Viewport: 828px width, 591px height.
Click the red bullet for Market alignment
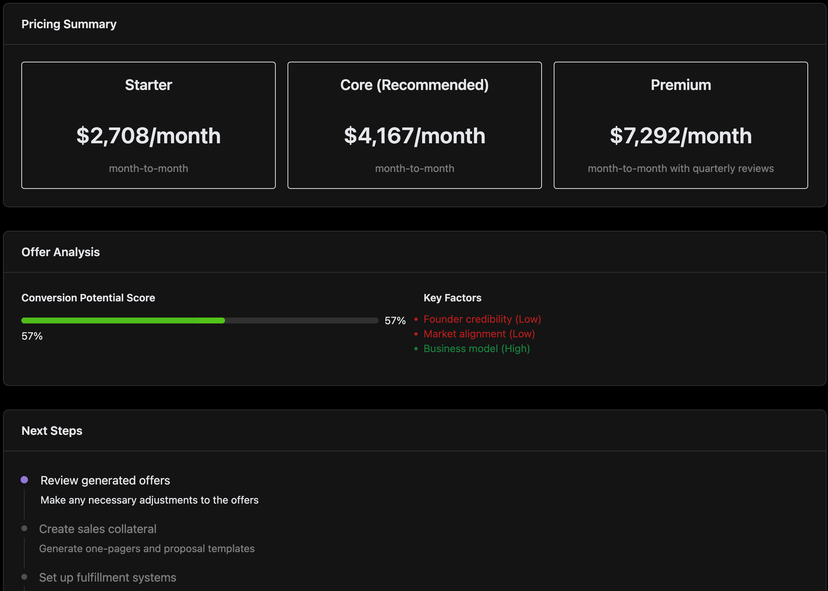point(416,334)
